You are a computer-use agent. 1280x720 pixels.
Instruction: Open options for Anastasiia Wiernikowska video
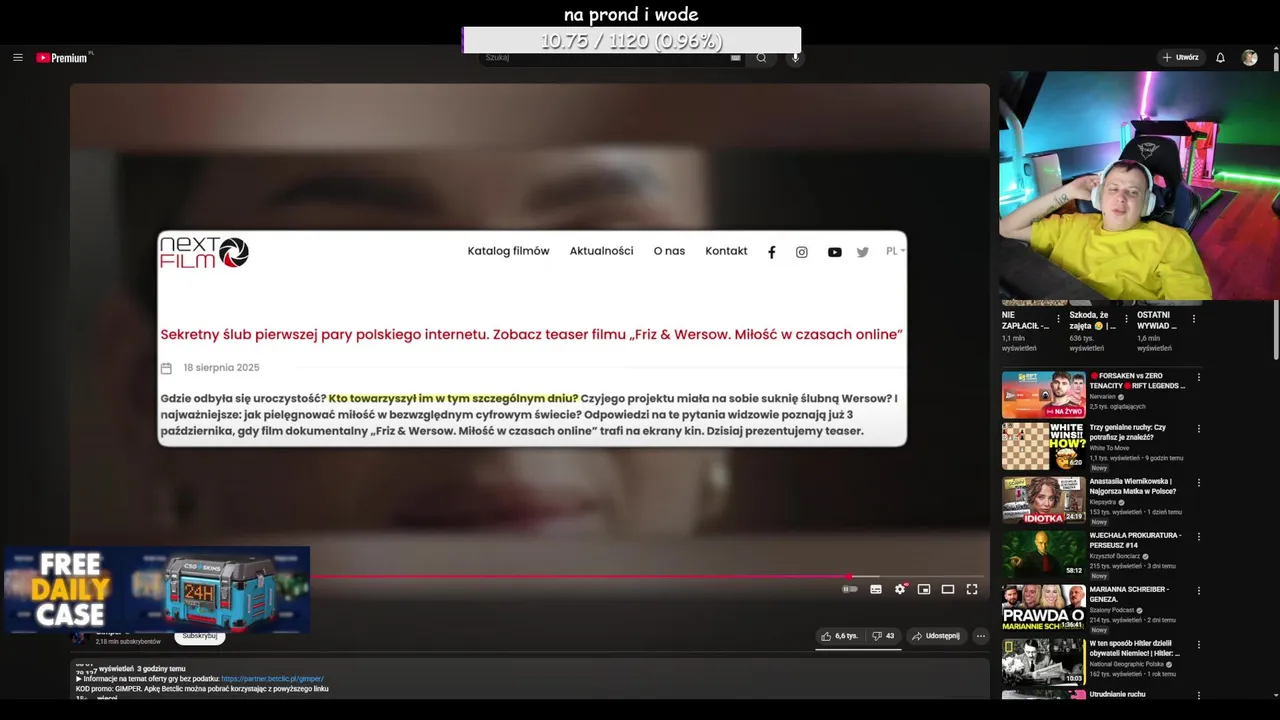pyautogui.click(x=1198, y=483)
